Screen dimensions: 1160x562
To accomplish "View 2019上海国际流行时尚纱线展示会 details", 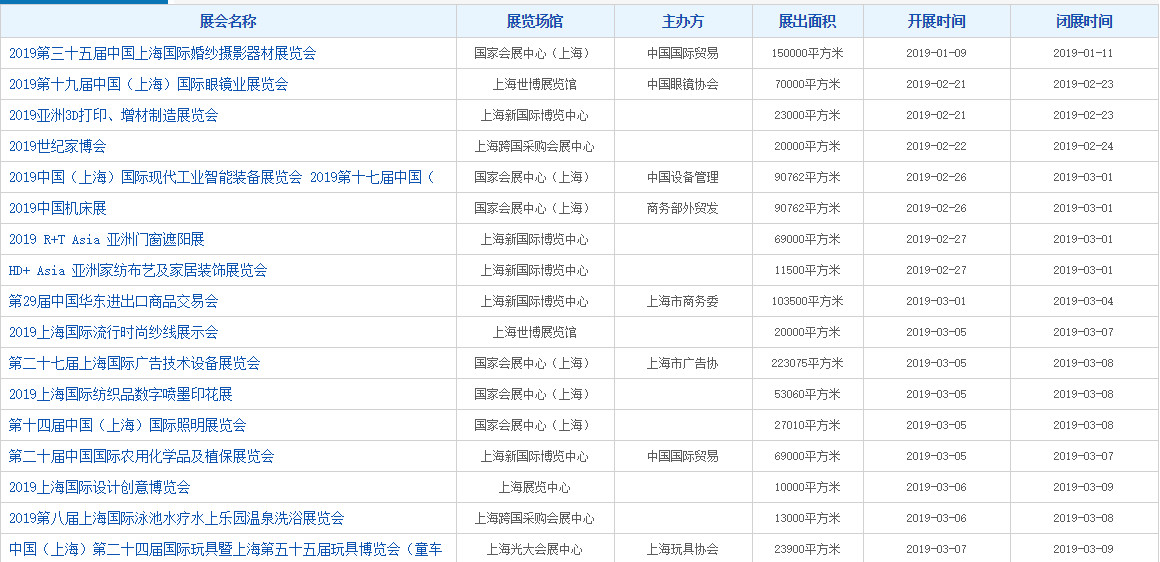I will click(113, 333).
